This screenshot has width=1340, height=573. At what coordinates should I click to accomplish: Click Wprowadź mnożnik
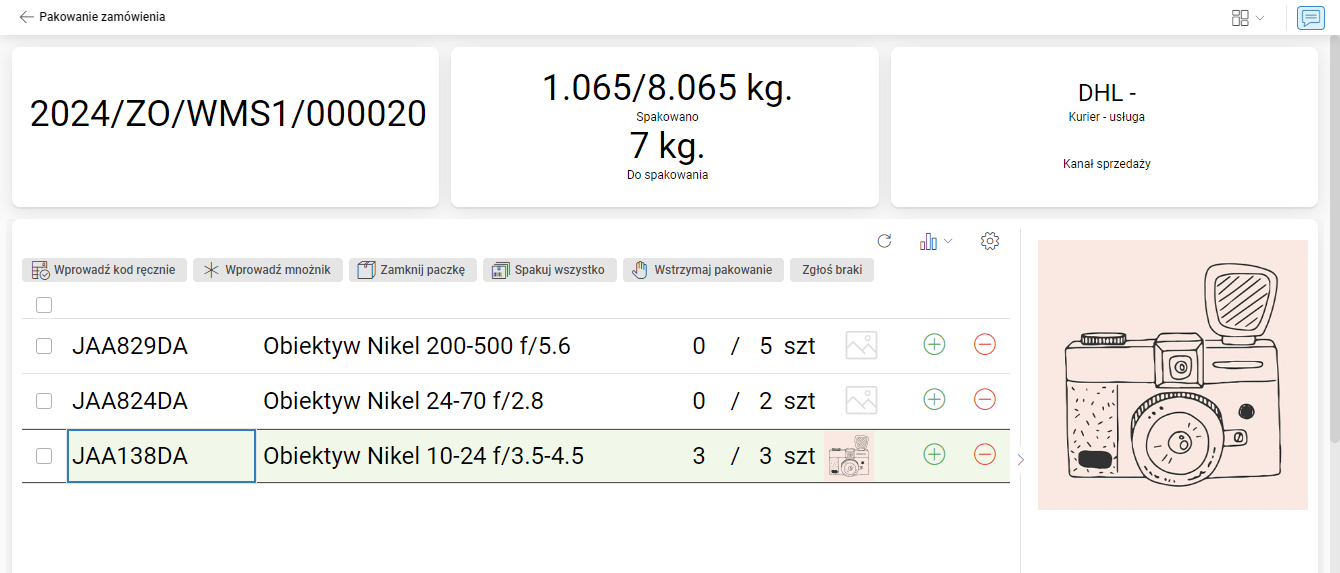[268, 270]
